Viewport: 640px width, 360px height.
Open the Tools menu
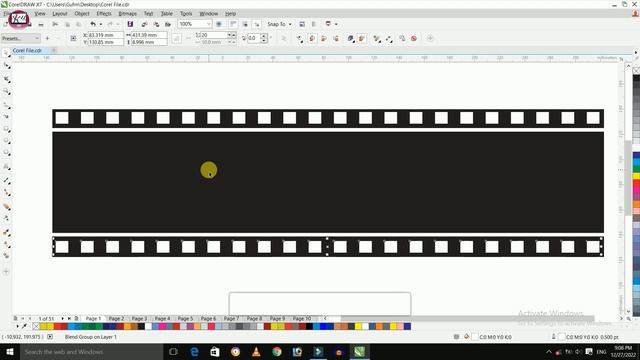click(186, 13)
